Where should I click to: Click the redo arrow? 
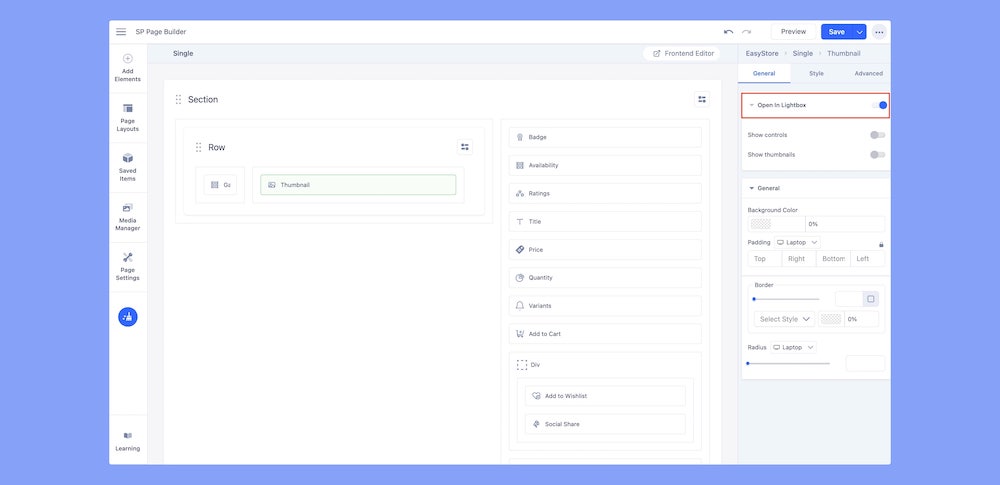click(746, 32)
